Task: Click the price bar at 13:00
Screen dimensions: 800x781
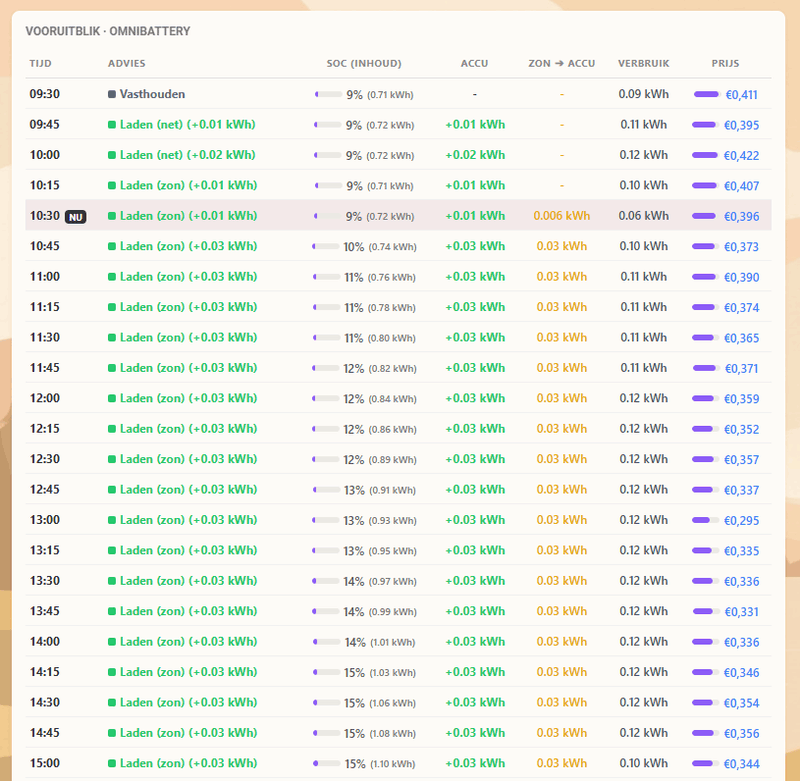Action: click(706, 520)
